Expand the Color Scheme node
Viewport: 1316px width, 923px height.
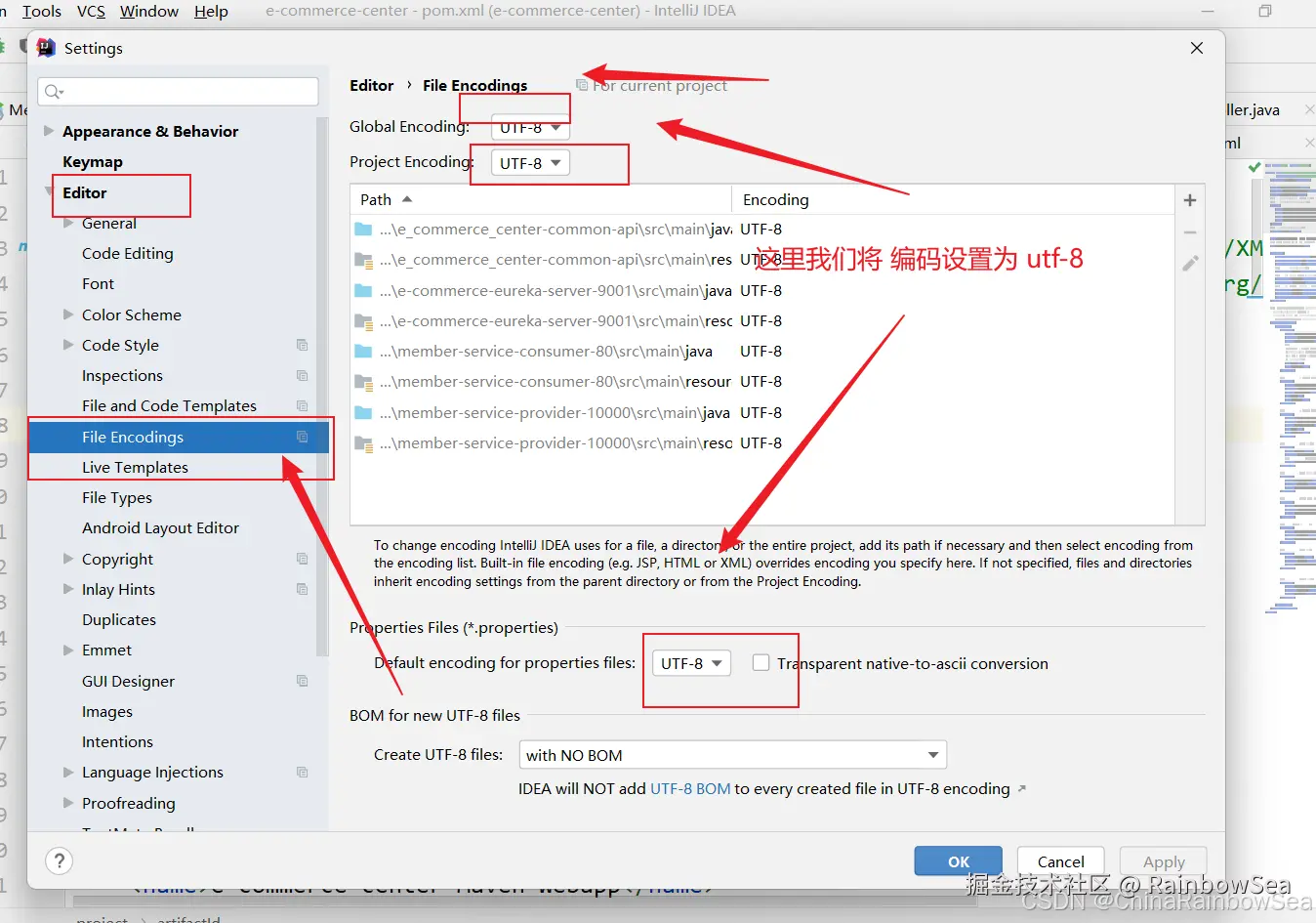[68, 315]
